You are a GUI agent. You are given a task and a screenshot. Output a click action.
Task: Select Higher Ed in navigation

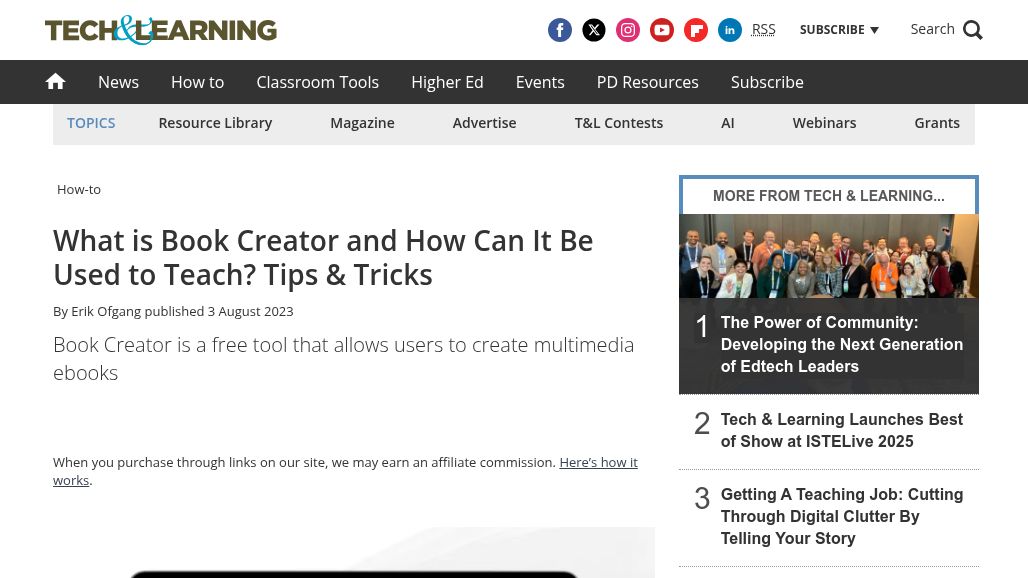447,82
